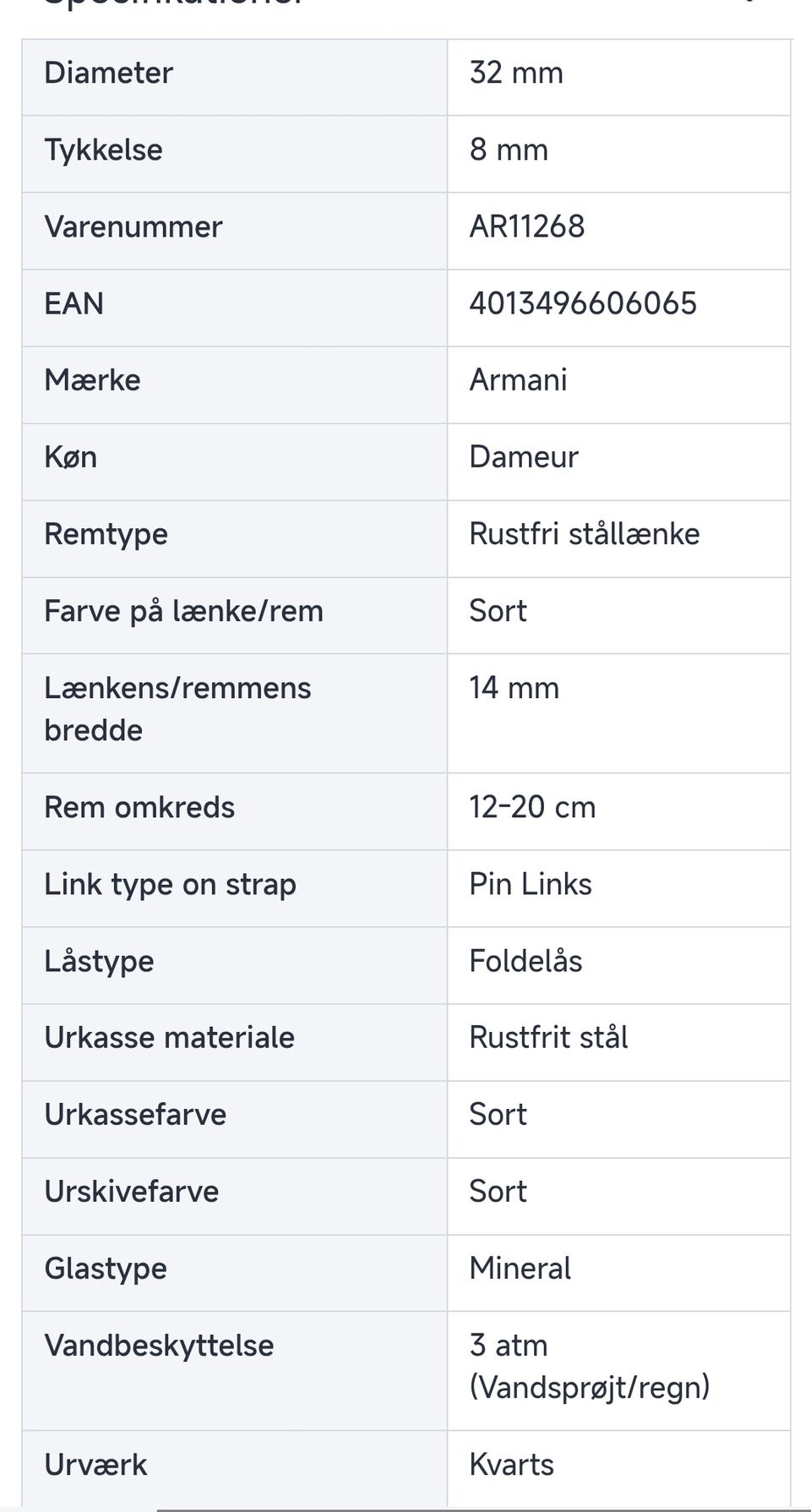Click the Foldelås clasp type value

point(525,961)
